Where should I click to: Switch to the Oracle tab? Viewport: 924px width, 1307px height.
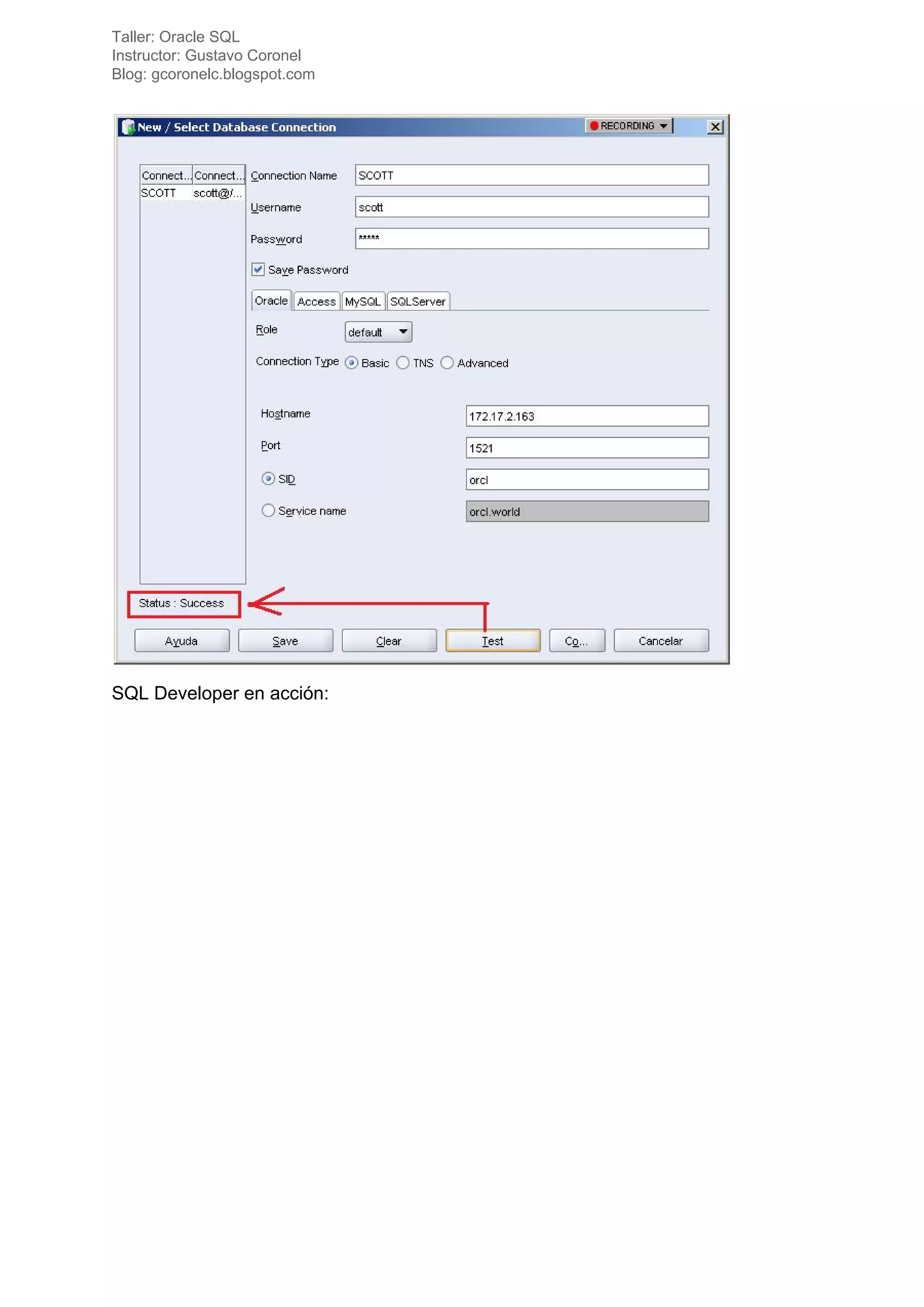(272, 300)
